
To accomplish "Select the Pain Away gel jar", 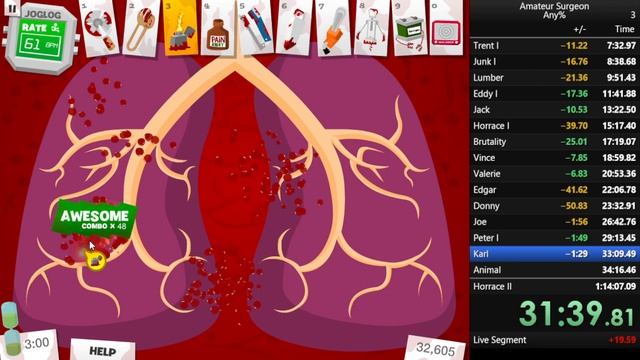I will [x=217, y=28].
